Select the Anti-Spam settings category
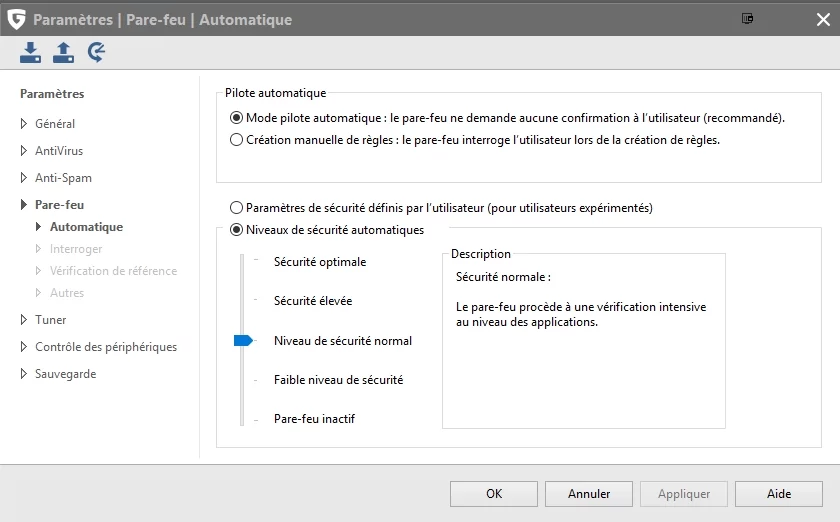 pos(63,178)
